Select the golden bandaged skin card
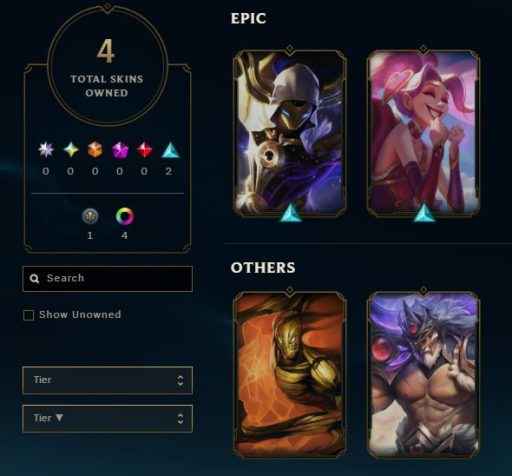Image resolution: width=512 pixels, height=476 pixels. [x=290, y=375]
